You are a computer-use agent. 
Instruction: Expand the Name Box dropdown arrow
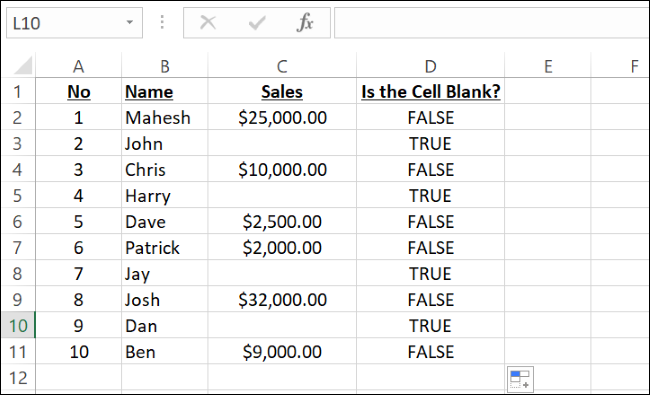[130, 22]
